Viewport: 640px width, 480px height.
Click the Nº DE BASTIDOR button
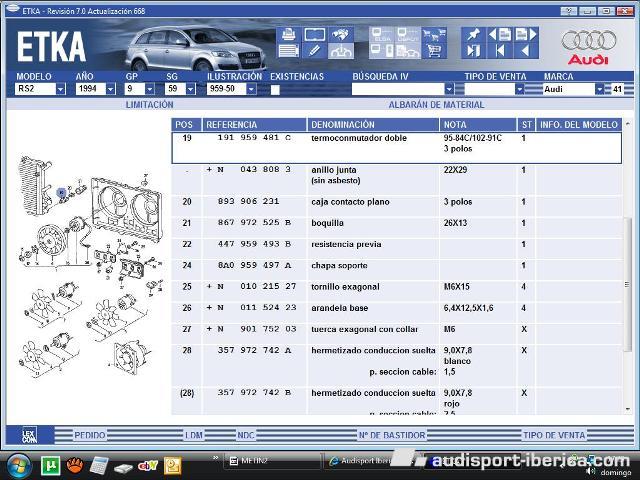pos(392,435)
